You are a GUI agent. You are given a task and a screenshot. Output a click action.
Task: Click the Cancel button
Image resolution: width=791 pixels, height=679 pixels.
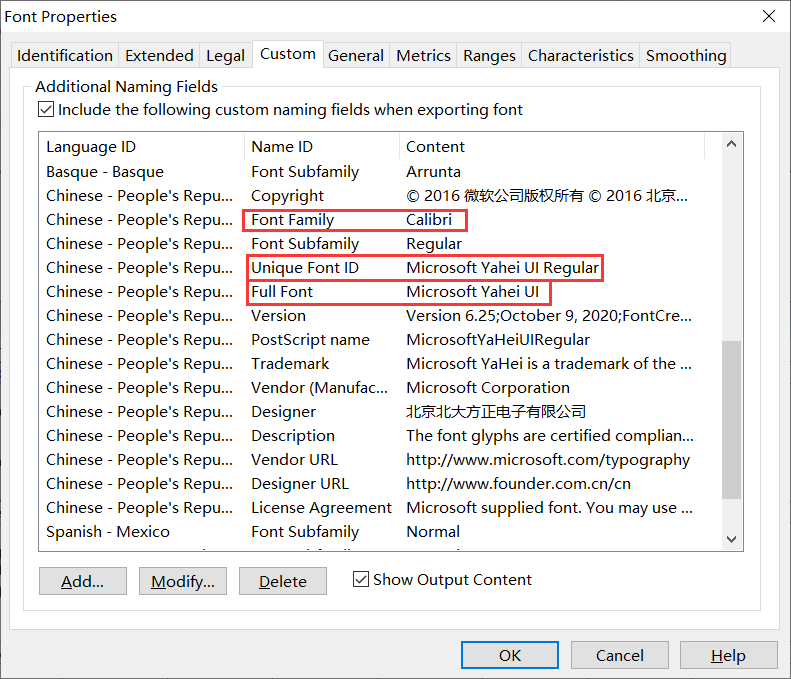coord(619,655)
